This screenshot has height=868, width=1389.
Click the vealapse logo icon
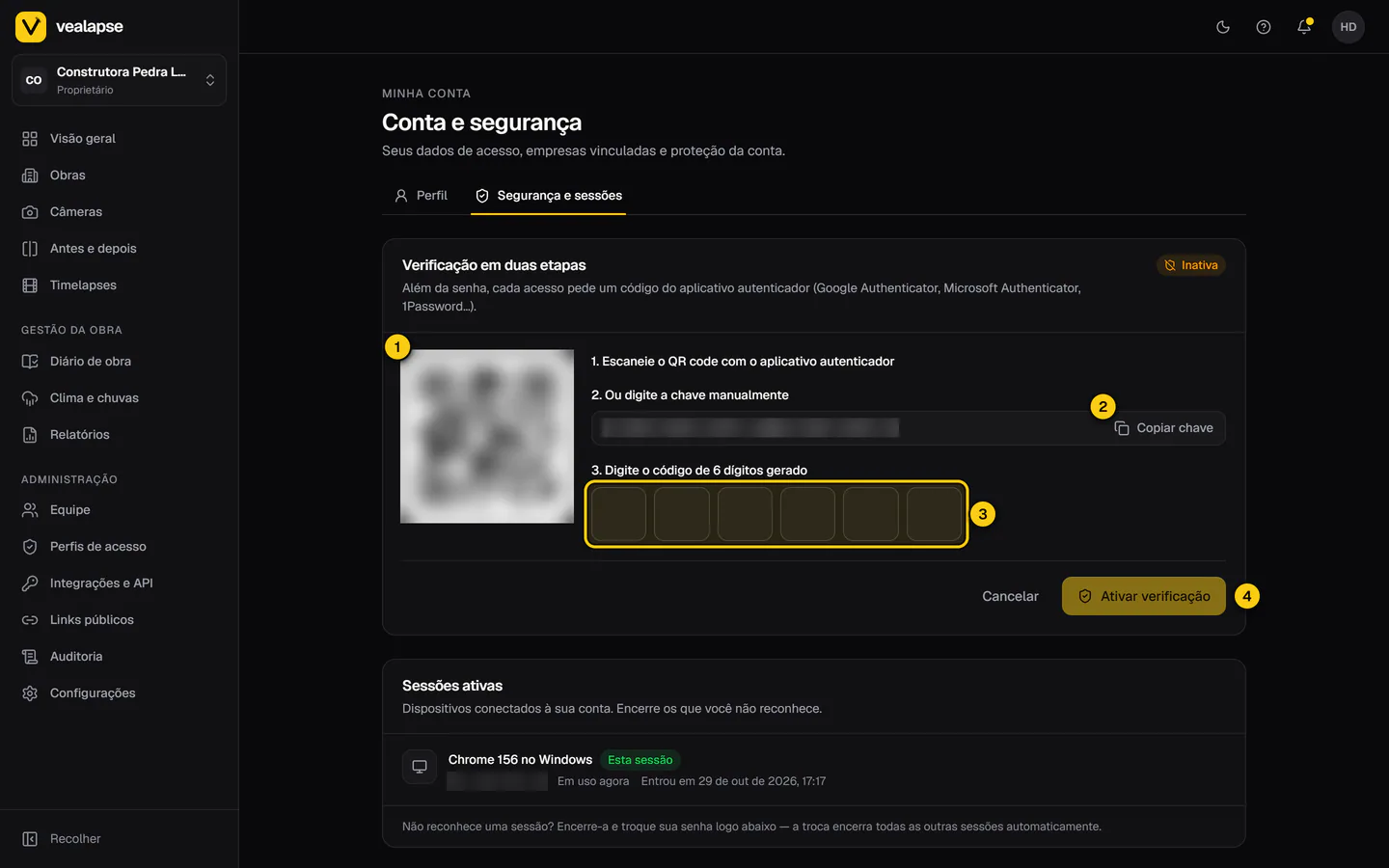coord(31,27)
